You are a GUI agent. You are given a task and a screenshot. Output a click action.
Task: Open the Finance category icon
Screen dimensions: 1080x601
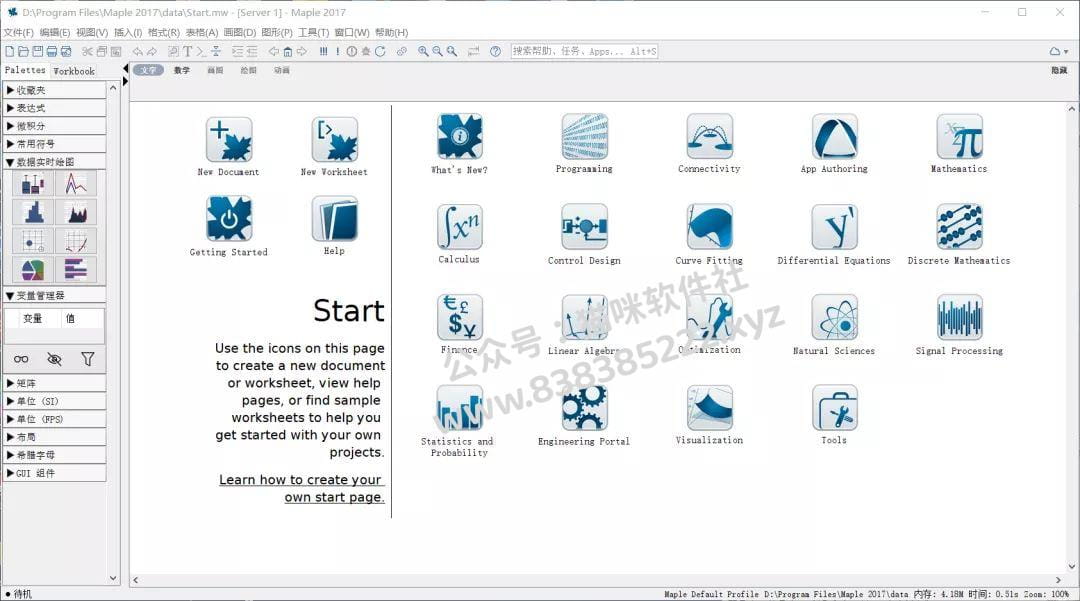point(459,317)
